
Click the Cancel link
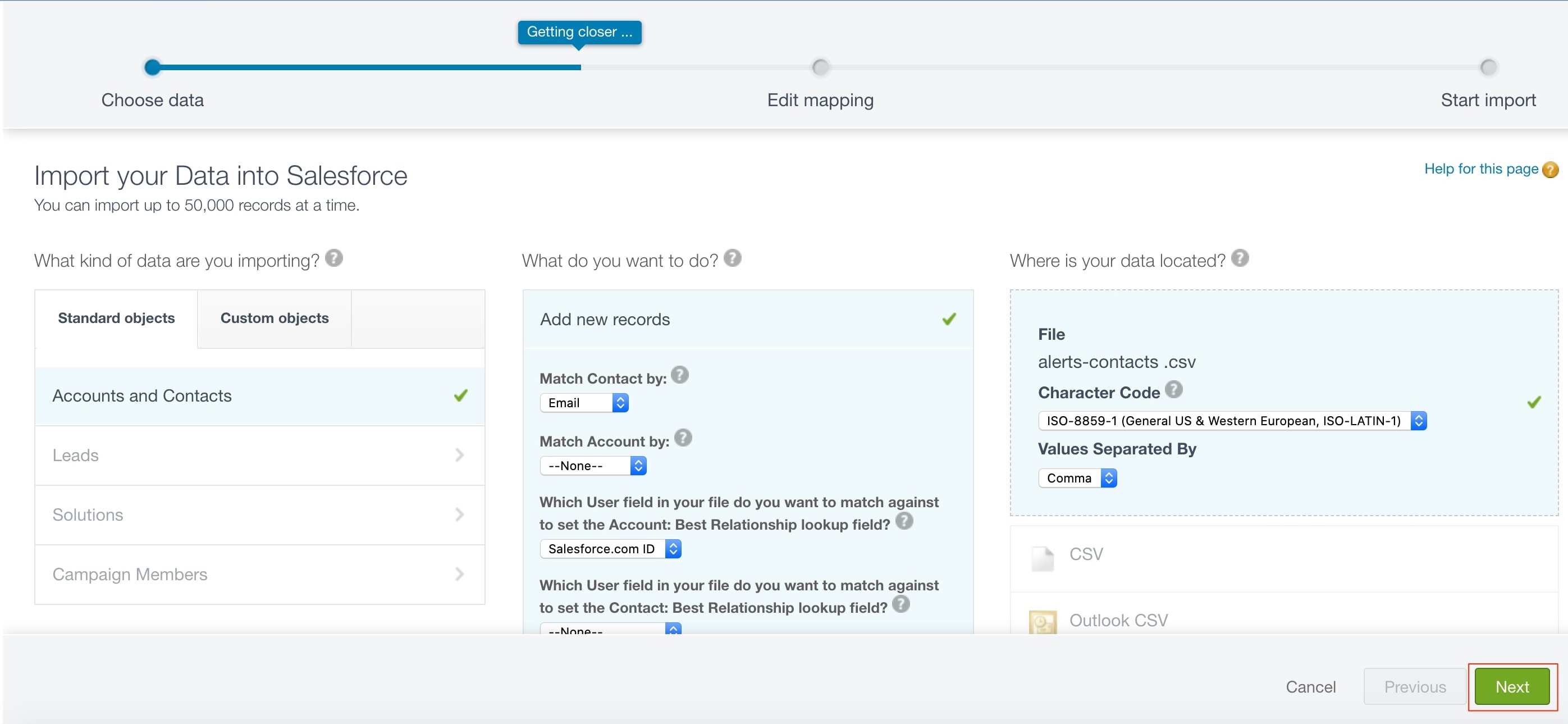click(x=1310, y=687)
